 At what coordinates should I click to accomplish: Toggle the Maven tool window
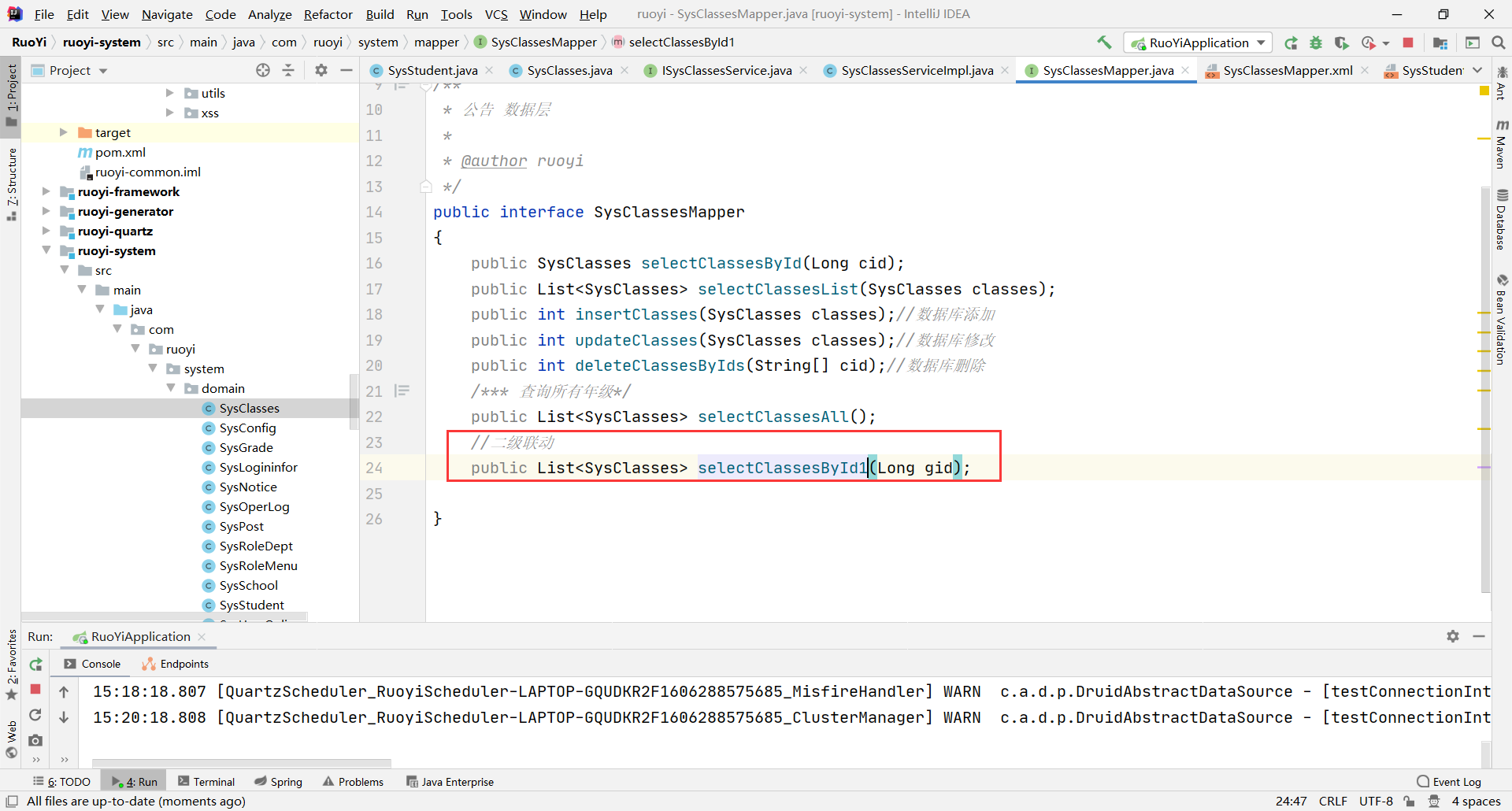pyautogui.click(x=1502, y=146)
